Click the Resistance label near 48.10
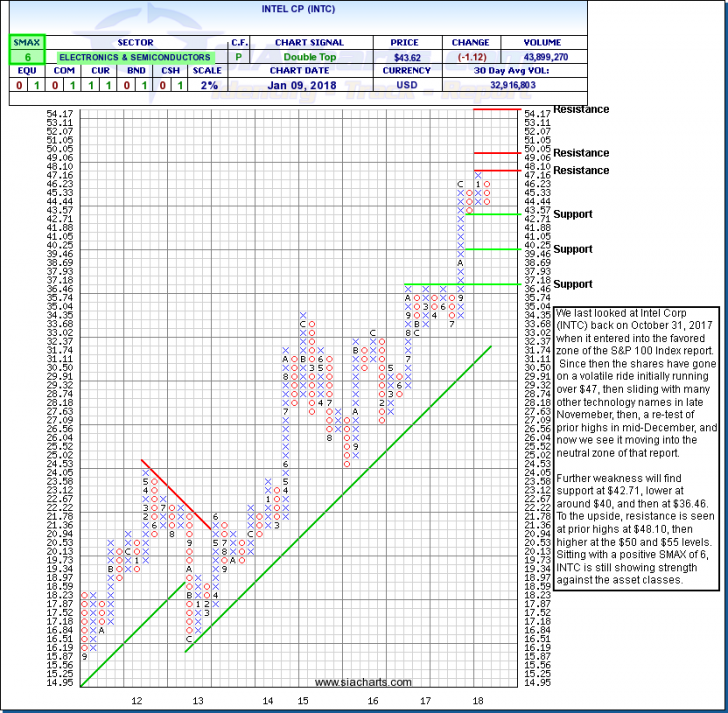Image resolution: width=728 pixels, height=713 pixels. (581, 171)
